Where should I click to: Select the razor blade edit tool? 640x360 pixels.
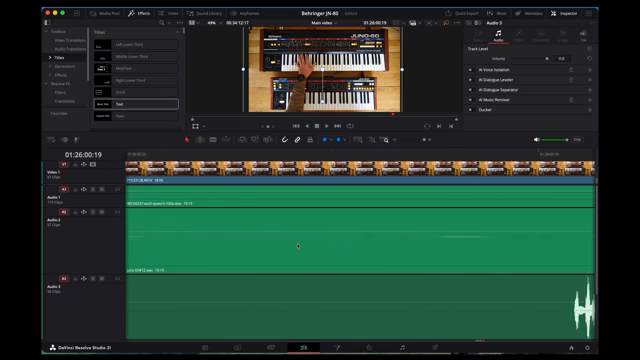[213, 140]
